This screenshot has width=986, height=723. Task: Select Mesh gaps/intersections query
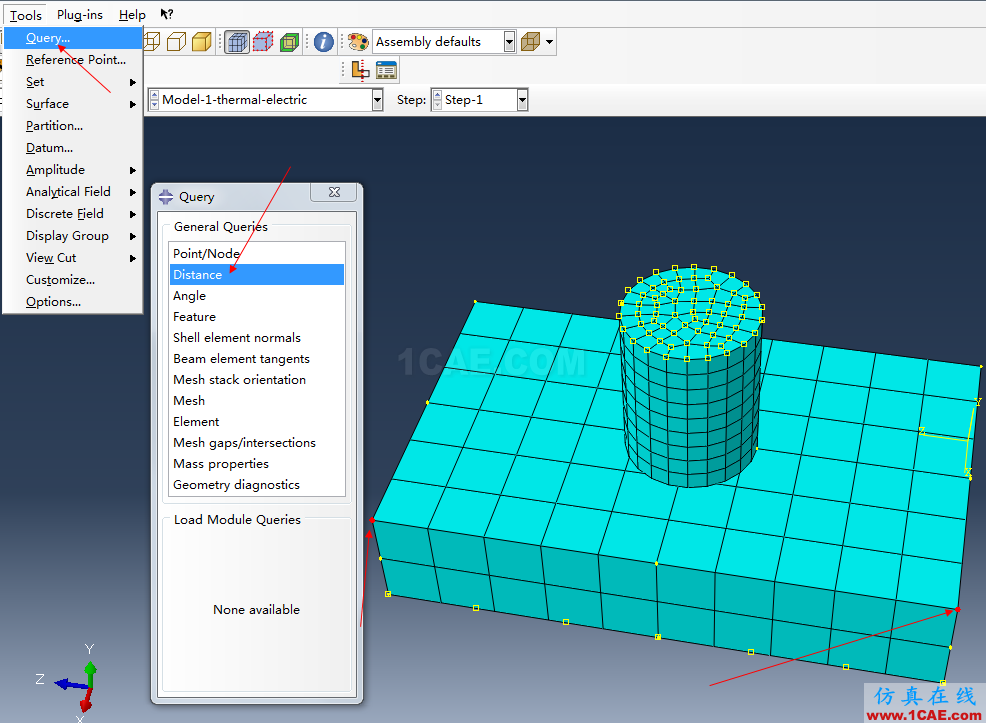coord(257,443)
